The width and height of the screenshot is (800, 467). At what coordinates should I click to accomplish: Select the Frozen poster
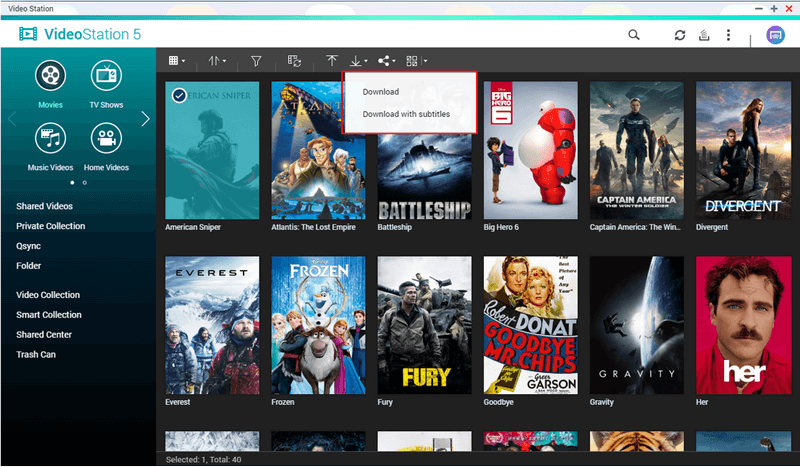(x=318, y=325)
